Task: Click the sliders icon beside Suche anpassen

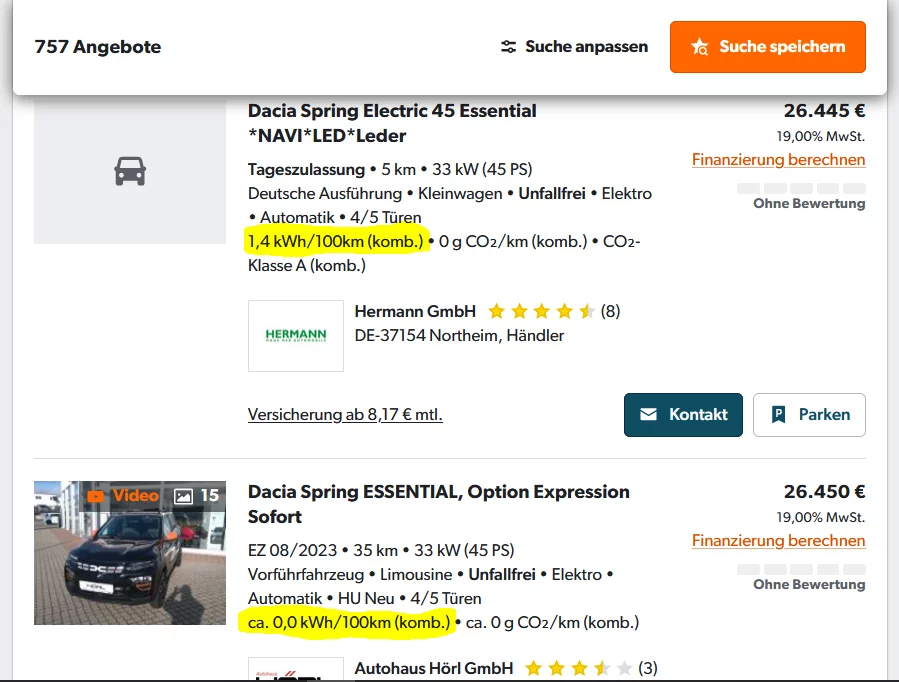Action: [x=509, y=46]
